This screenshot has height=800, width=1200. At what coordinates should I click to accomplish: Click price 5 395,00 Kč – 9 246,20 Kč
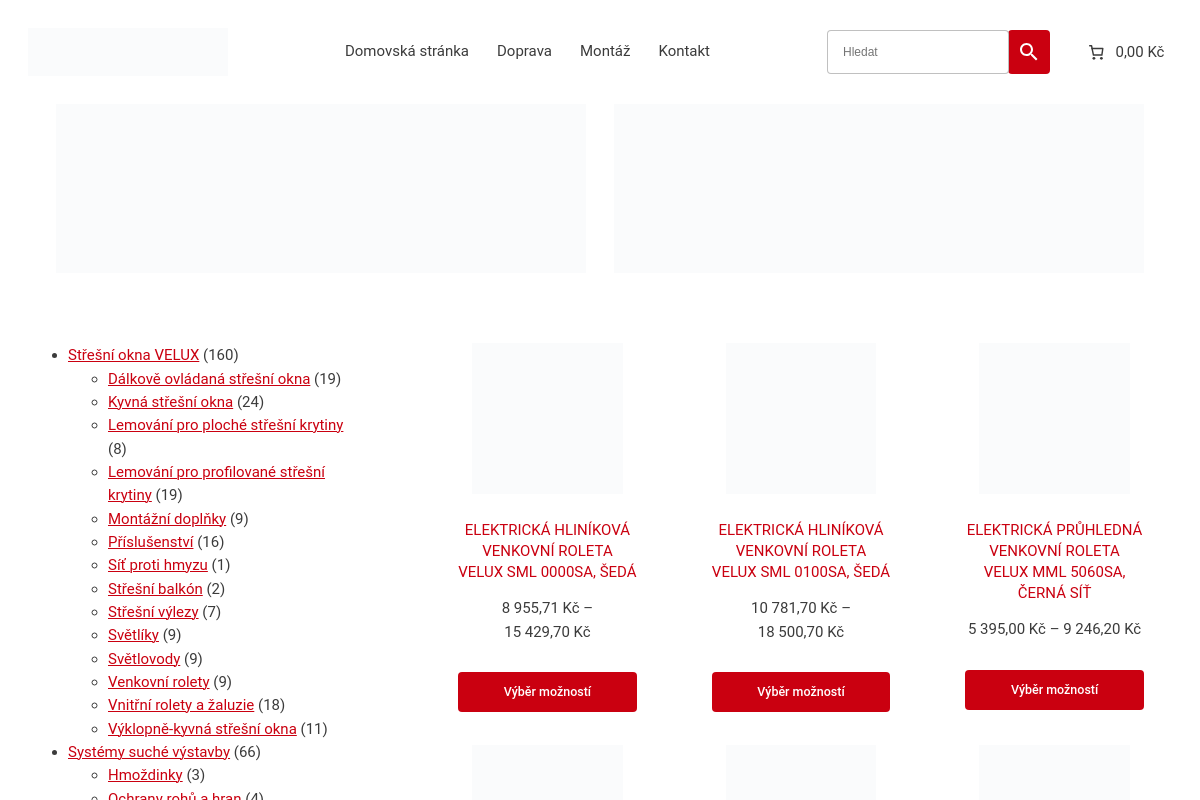pos(1054,629)
